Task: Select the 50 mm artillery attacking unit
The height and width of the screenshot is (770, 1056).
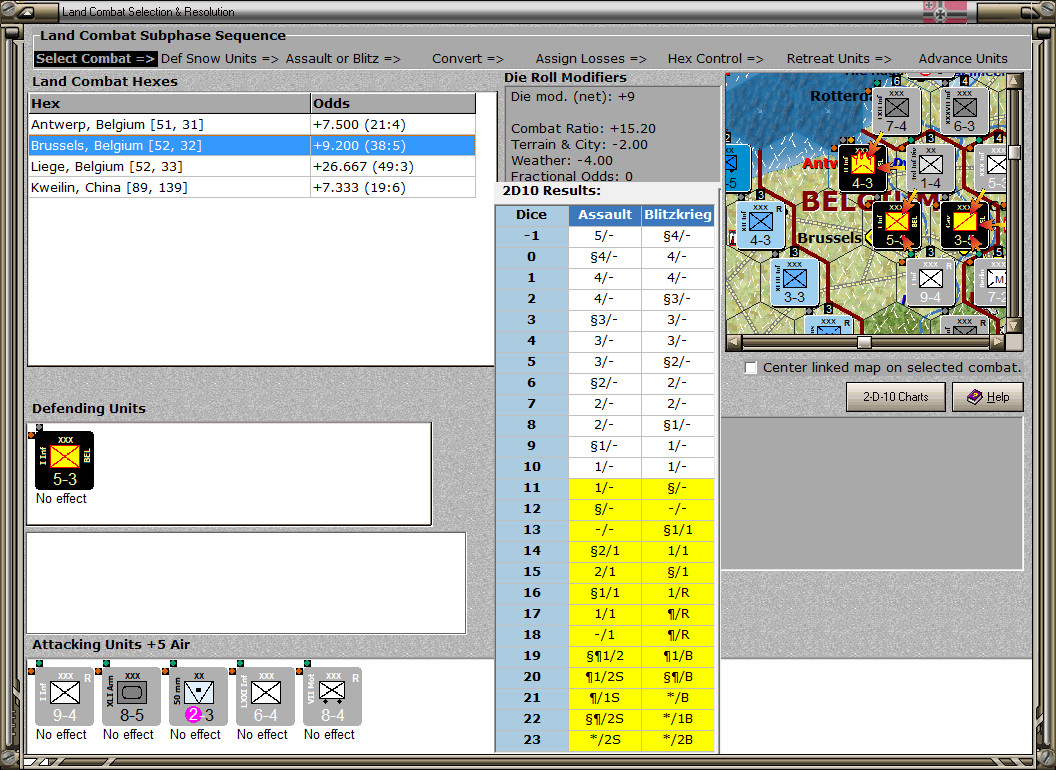Action: click(x=199, y=697)
